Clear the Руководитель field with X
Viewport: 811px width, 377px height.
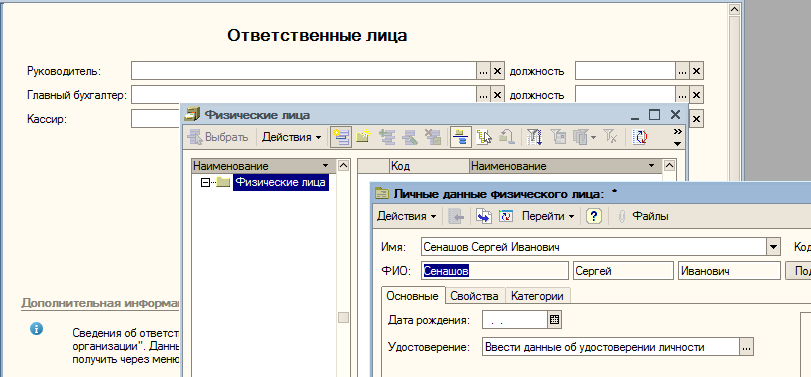497,71
